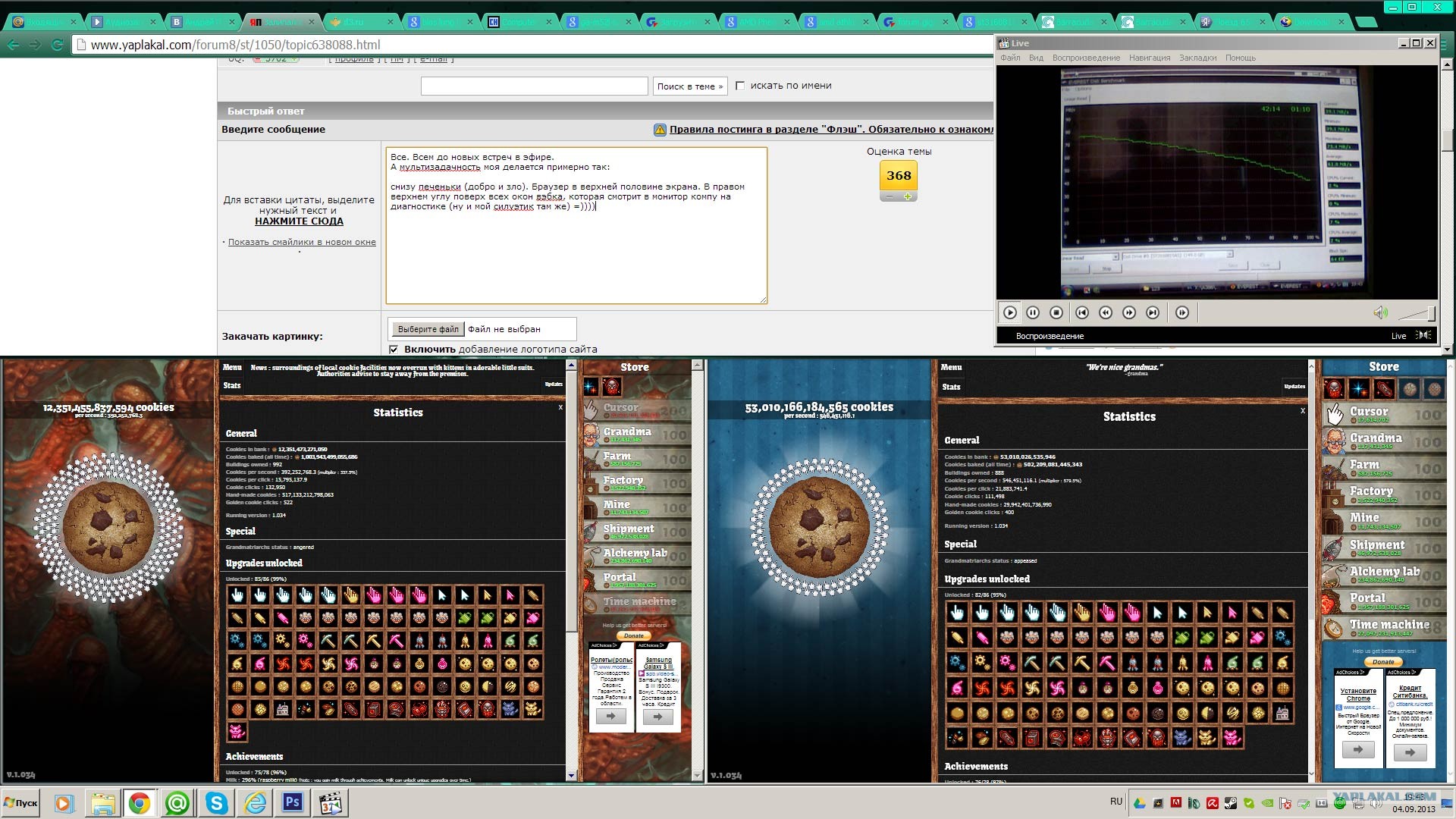Click the 'НАЖМИТЕ СЮДА' quote link

click(299, 221)
